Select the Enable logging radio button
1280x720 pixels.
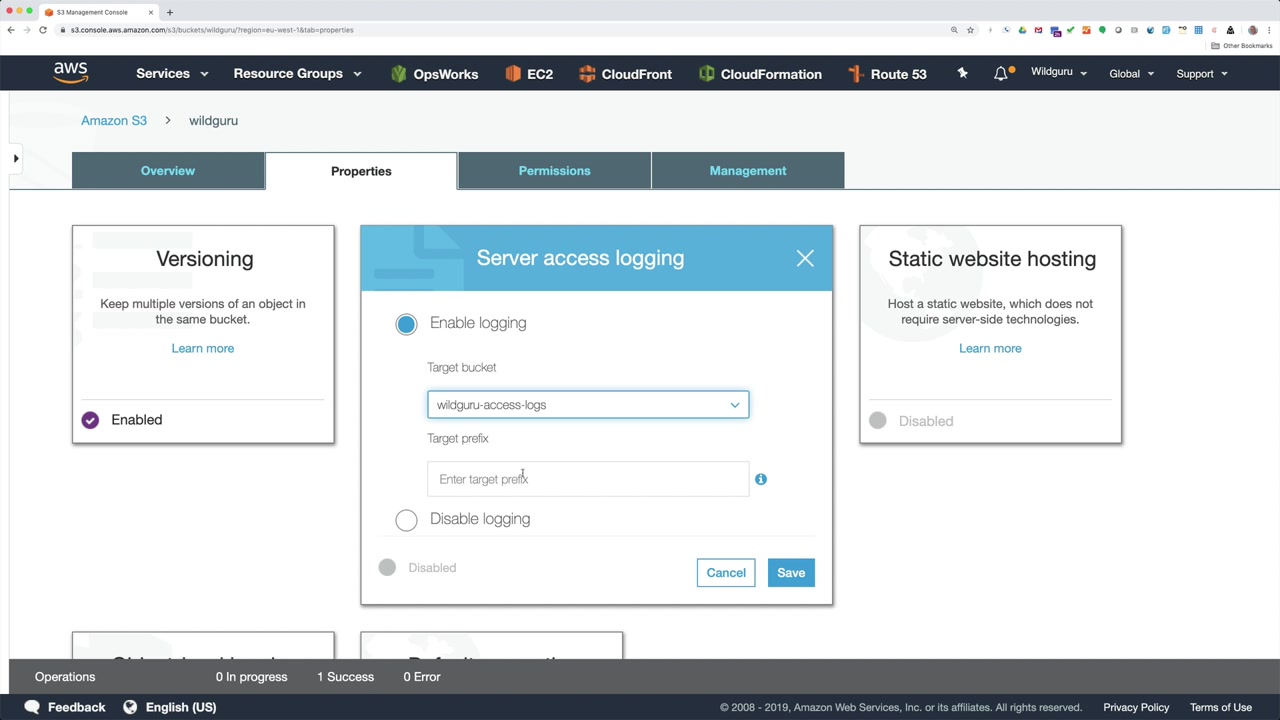coord(406,324)
